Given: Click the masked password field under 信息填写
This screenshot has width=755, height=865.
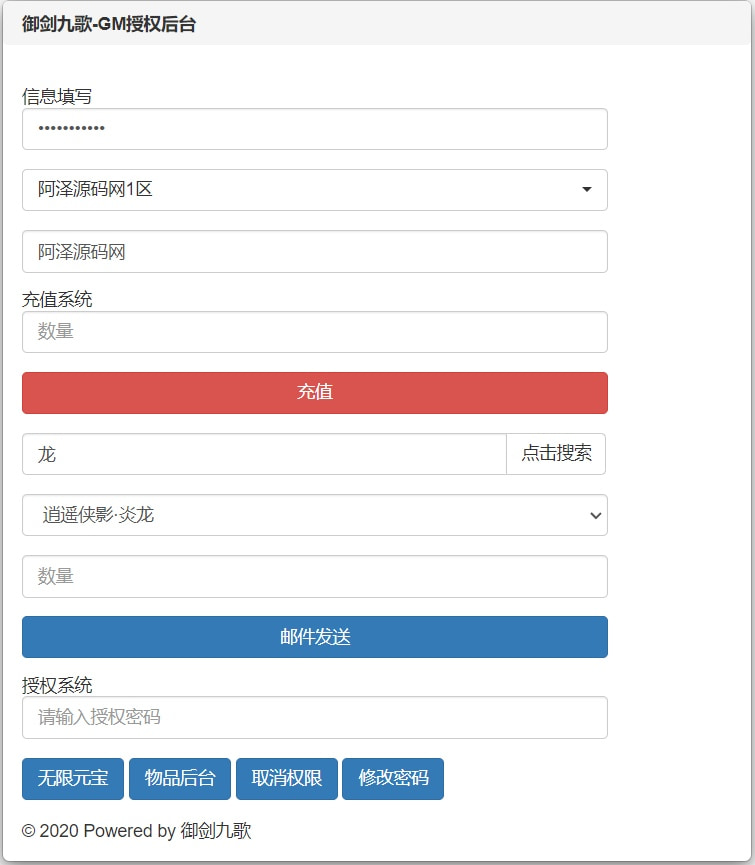Looking at the screenshot, I should pyautogui.click(x=314, y=129).
